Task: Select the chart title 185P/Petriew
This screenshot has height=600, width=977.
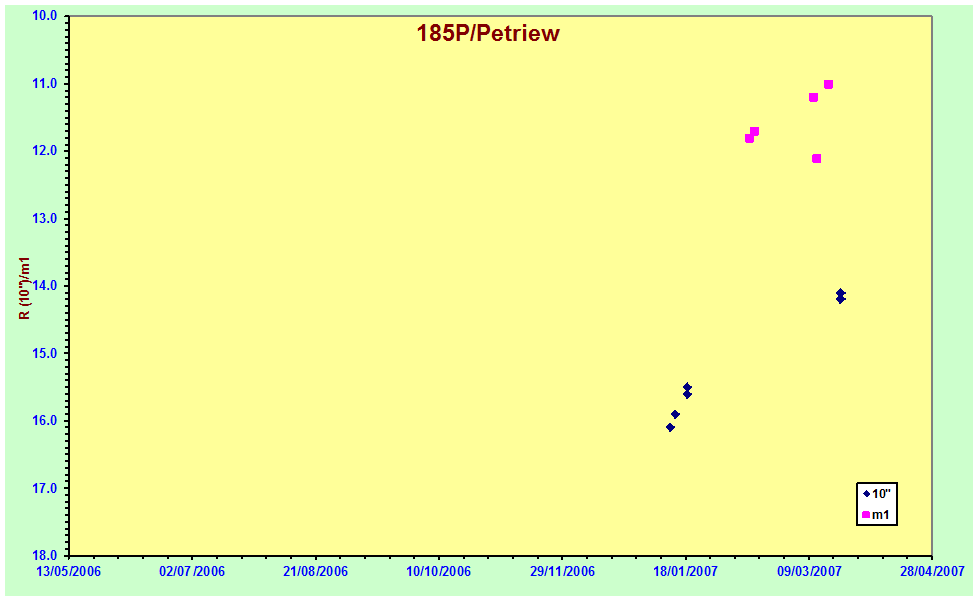Action: [488, 33]
